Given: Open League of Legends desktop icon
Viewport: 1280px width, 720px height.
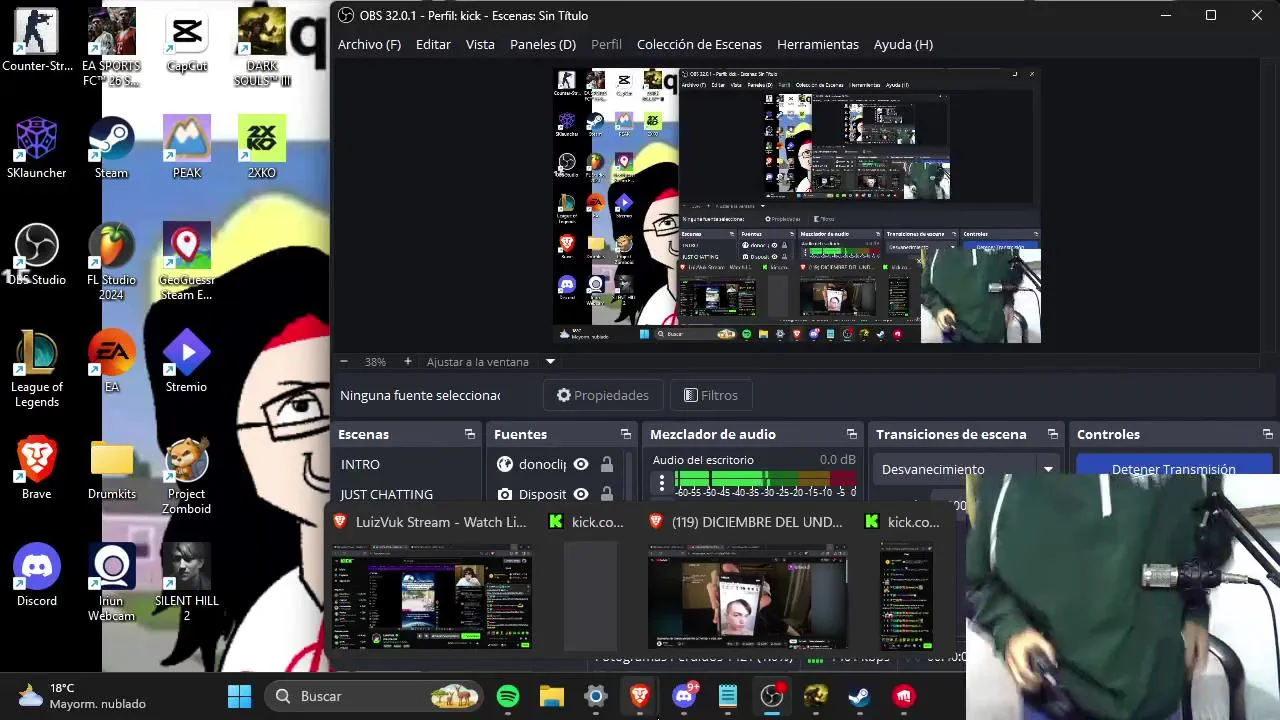Looking at the screenshot, I should [x=37, y=369].
